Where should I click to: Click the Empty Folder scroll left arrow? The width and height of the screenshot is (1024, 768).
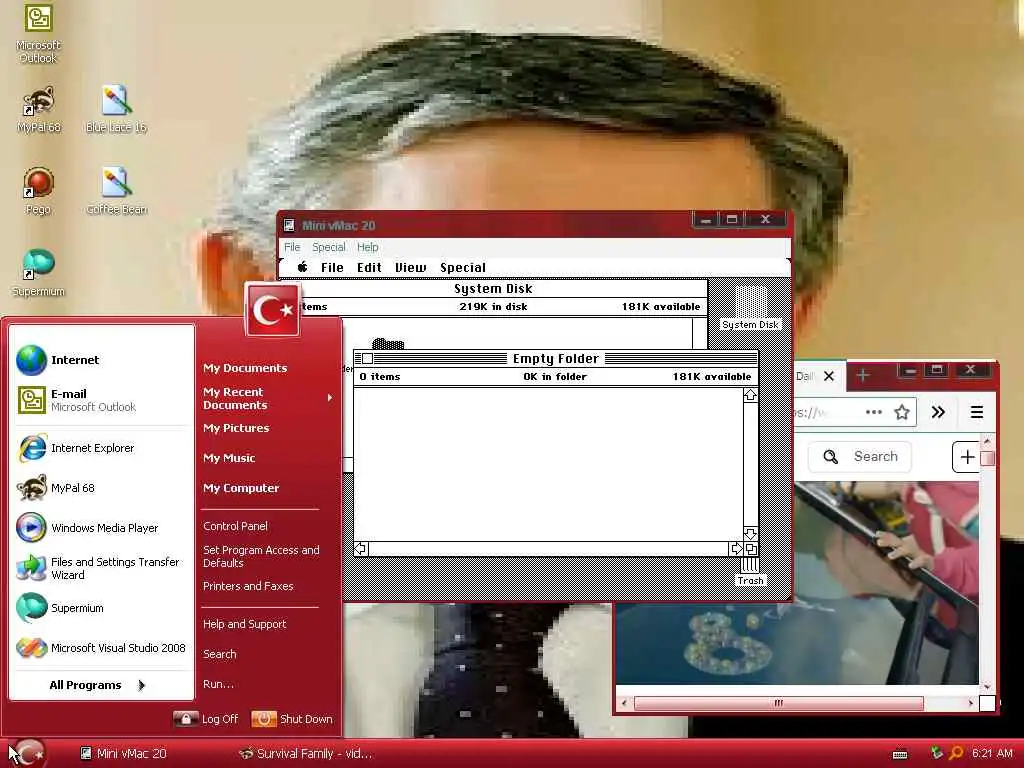tap(360, 549)
